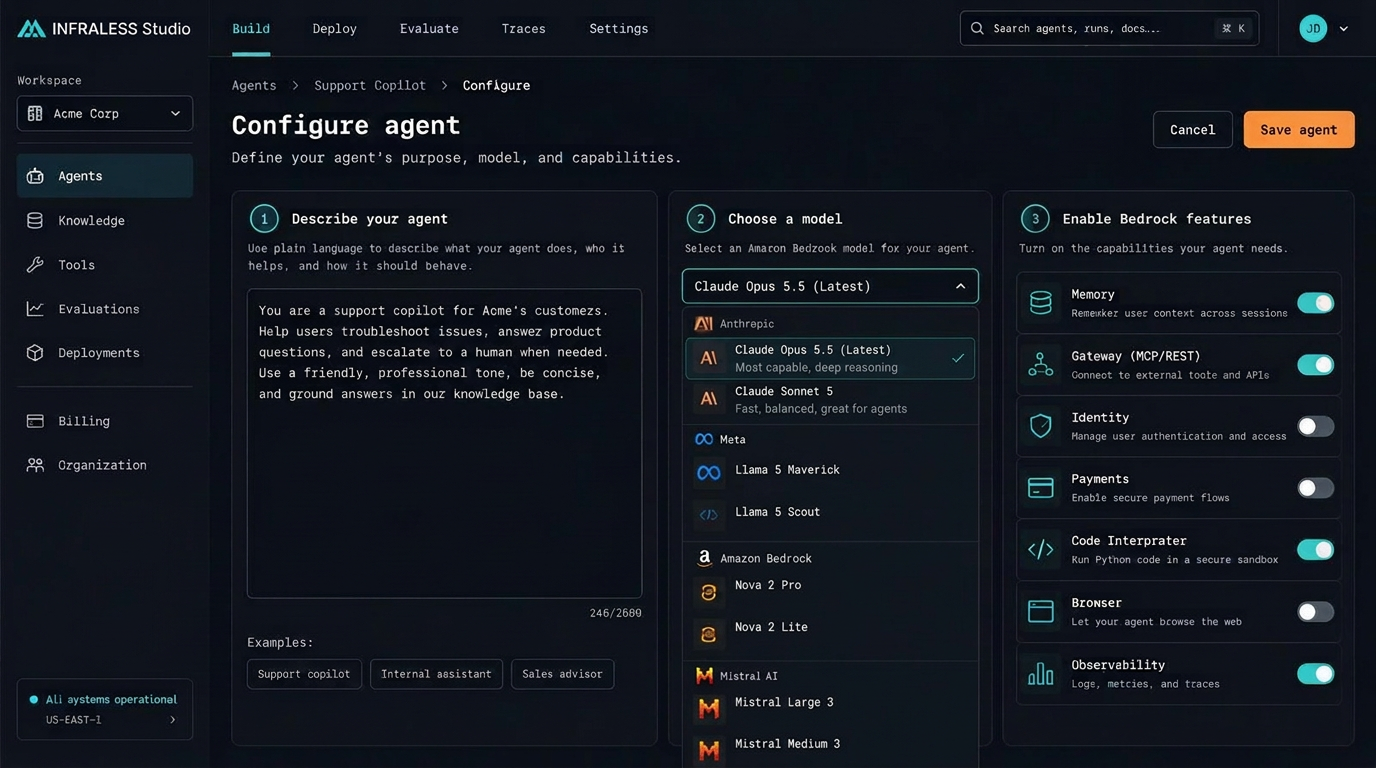Image resolution: width=1376 pixels, height=768 pixels.
Task: Go to the Traces tab
Action: pyautogui.click(x=524, y=29)
